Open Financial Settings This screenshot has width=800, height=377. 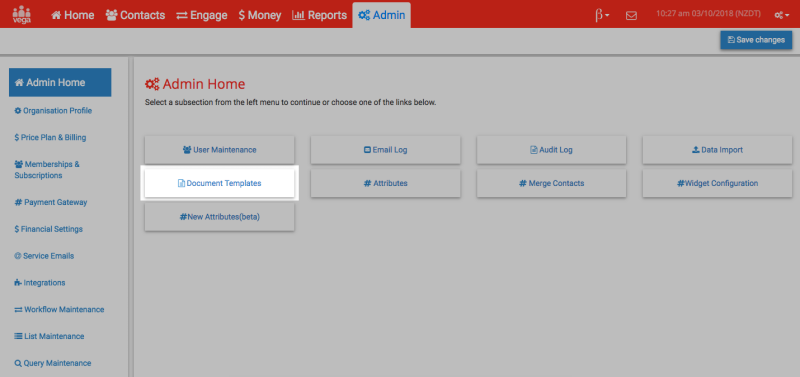pyautogui.click(x=48, y=230)
